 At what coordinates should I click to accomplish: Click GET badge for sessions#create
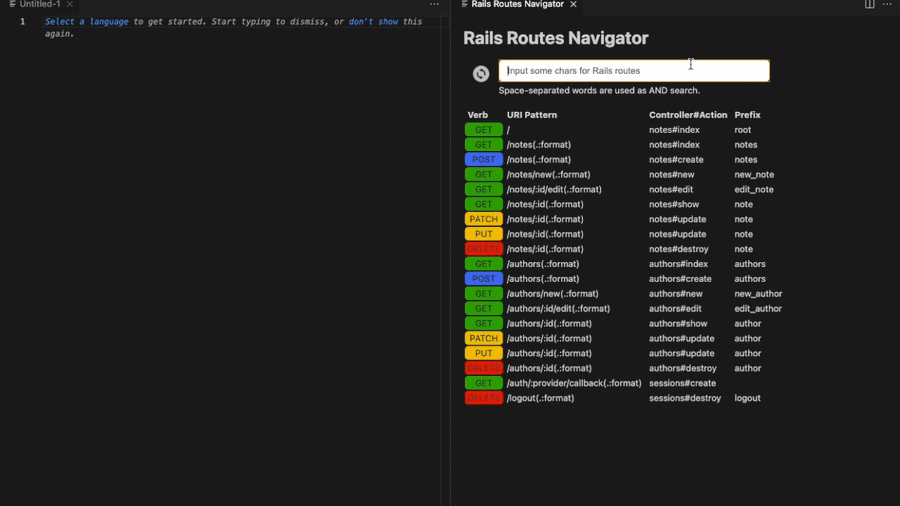tap(483, 383)
